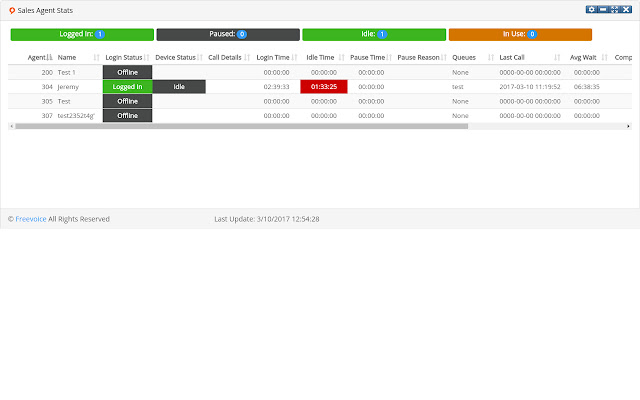Click Offline status for agent 305

(127, 101)
